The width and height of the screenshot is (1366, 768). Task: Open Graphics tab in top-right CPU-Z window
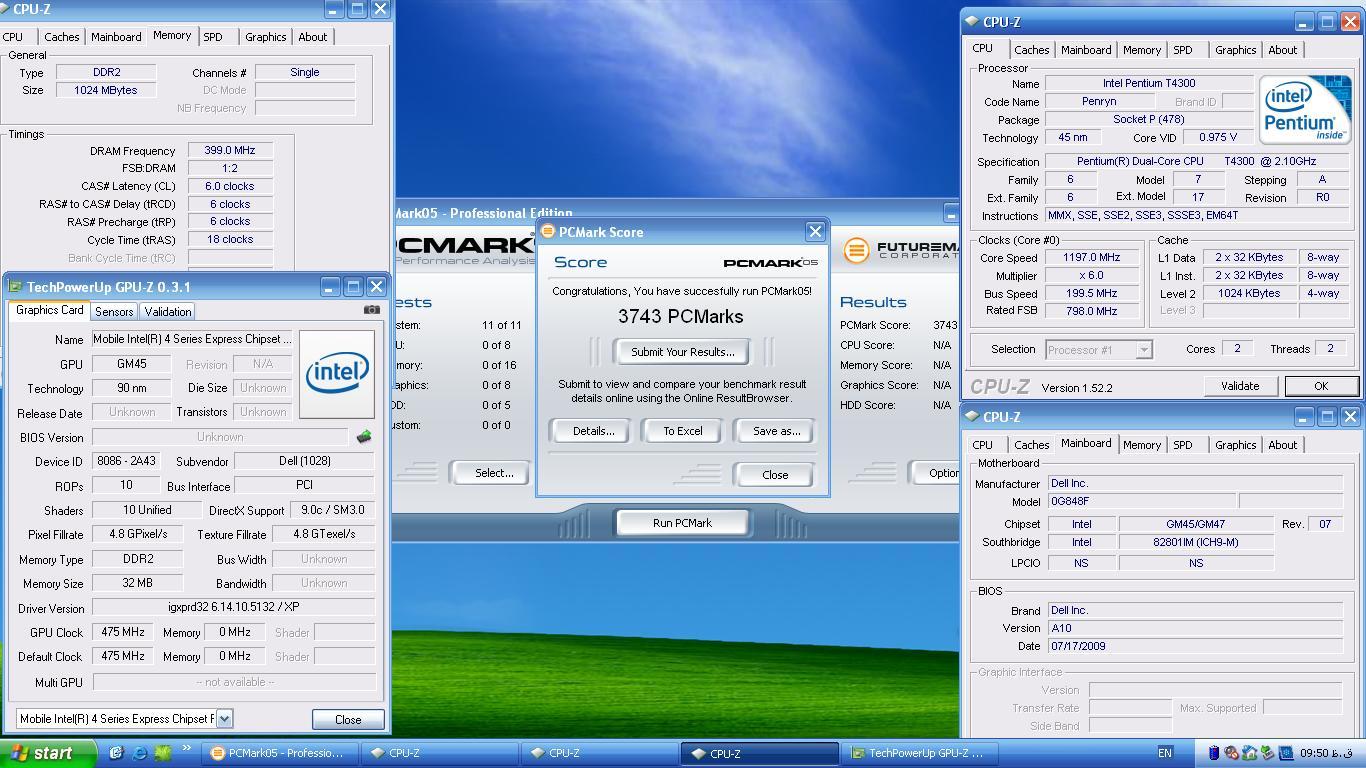coord(1235,50)
